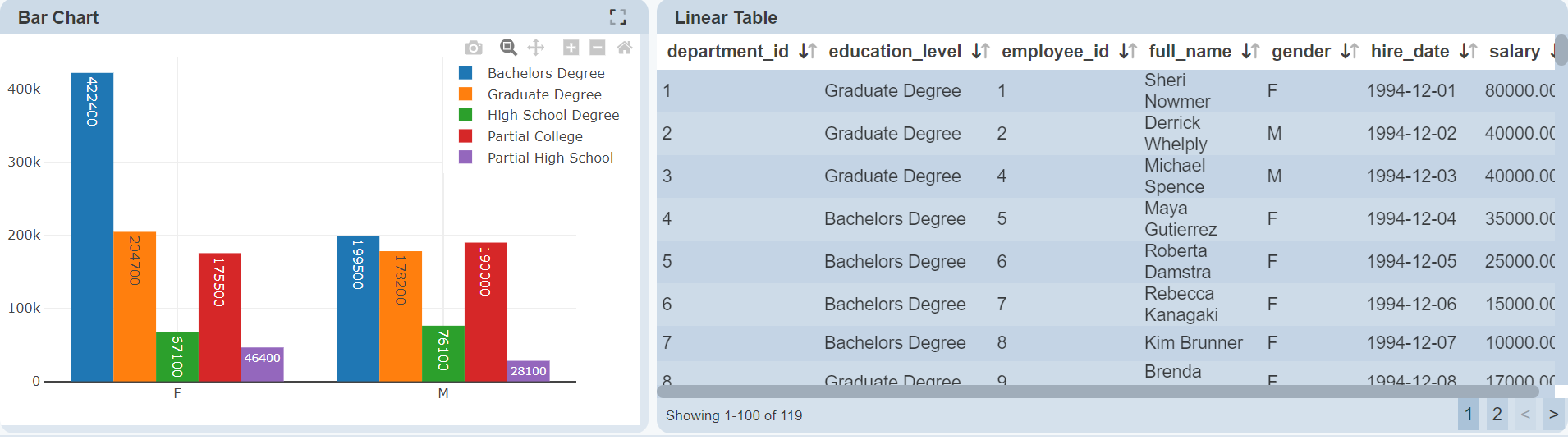
Task: Select page 1 in table pagination
Action: tap(1469, 415)
